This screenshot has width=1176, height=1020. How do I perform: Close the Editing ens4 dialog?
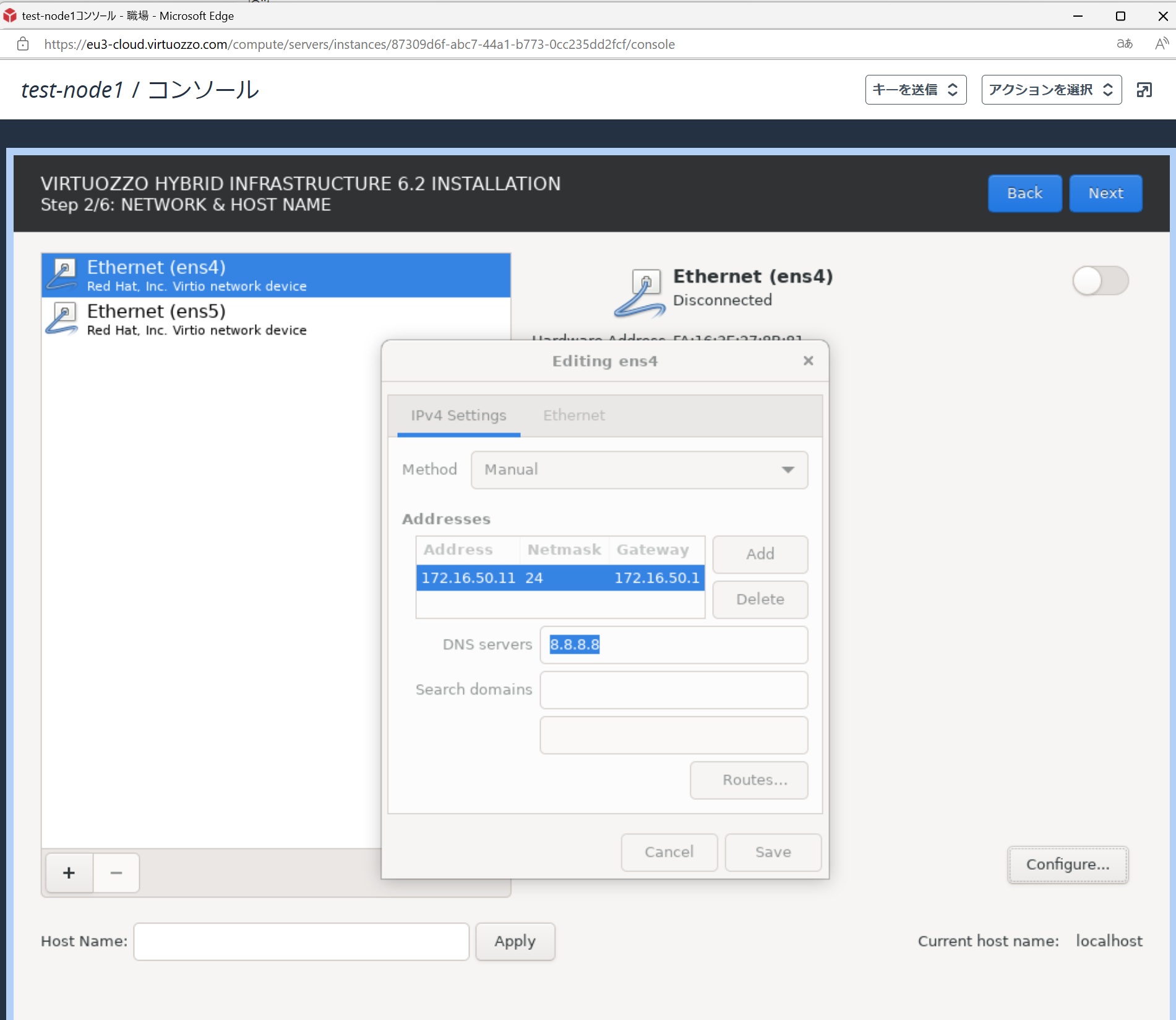point(808,361)
